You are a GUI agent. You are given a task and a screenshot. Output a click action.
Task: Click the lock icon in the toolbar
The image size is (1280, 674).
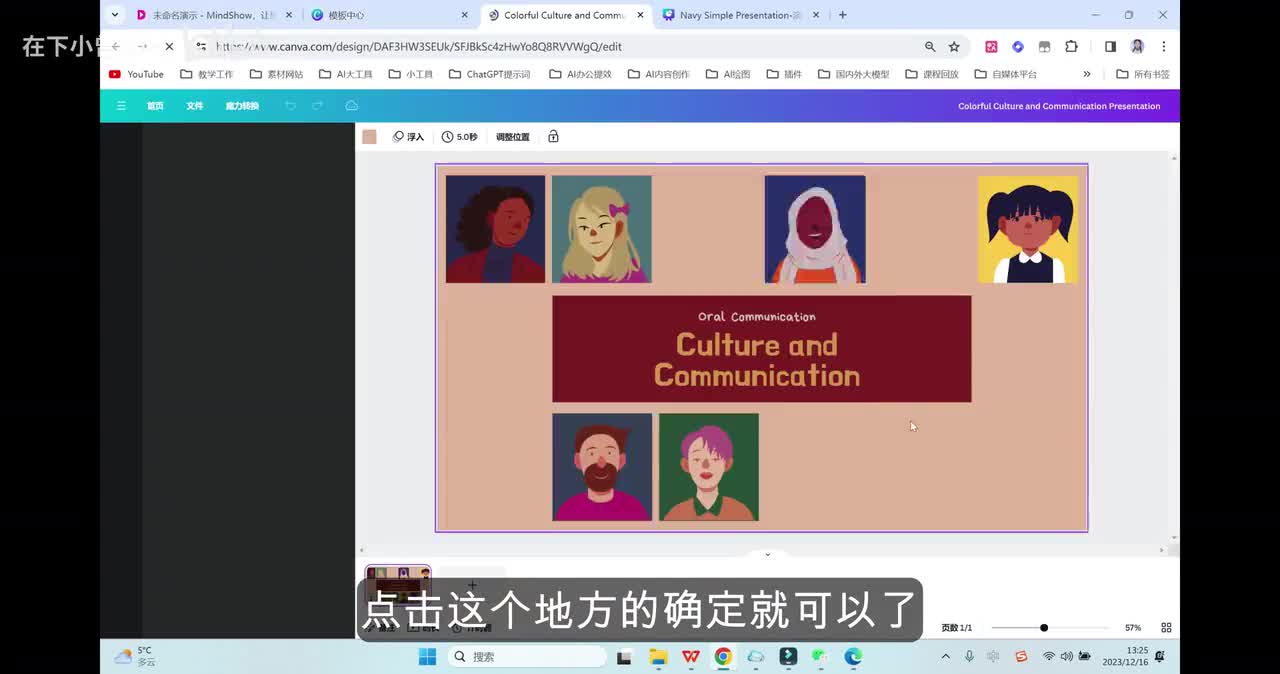553,137
